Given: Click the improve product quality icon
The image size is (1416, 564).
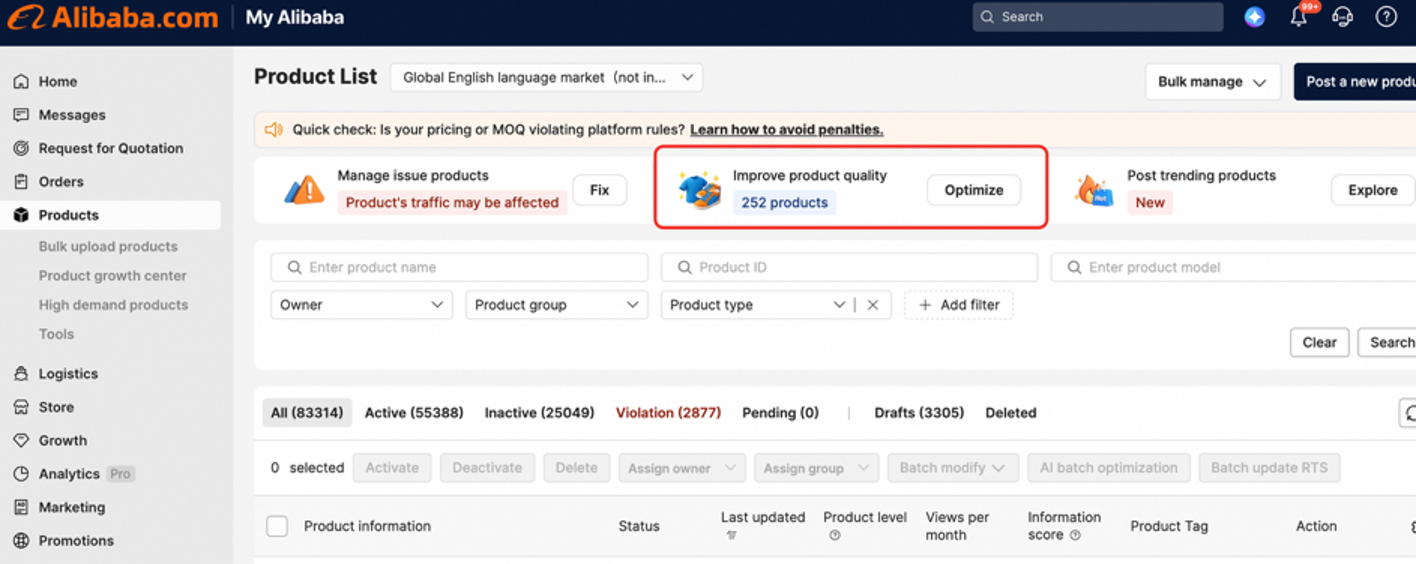Looking at the screenshot, I should click(699, 190).
